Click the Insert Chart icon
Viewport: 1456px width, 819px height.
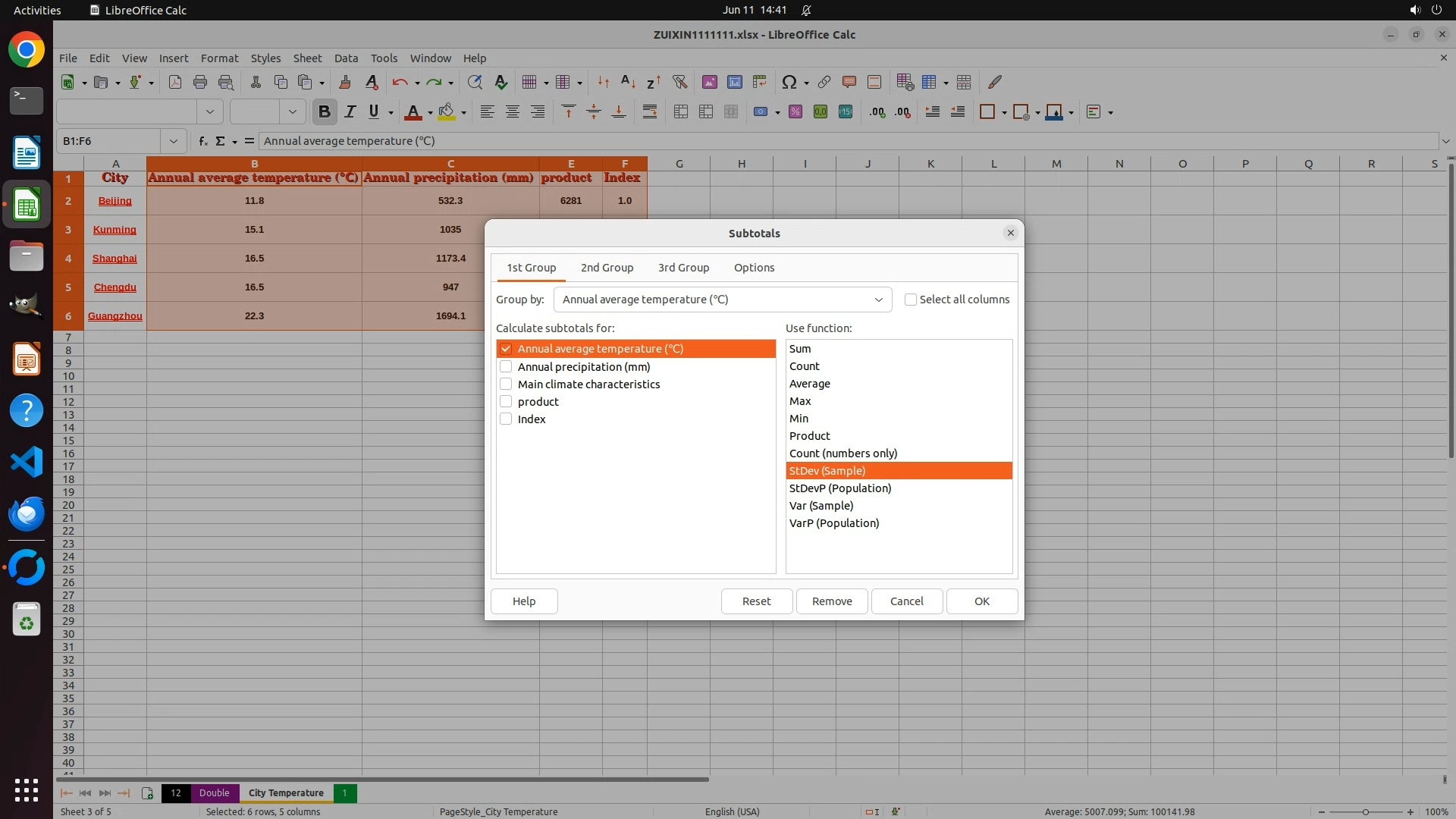pos(734,82)
